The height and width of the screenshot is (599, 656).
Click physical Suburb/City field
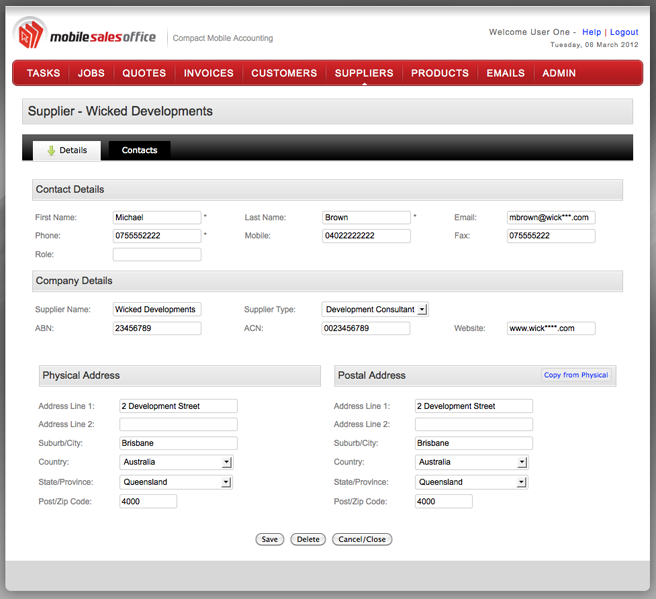pos(178,443)
